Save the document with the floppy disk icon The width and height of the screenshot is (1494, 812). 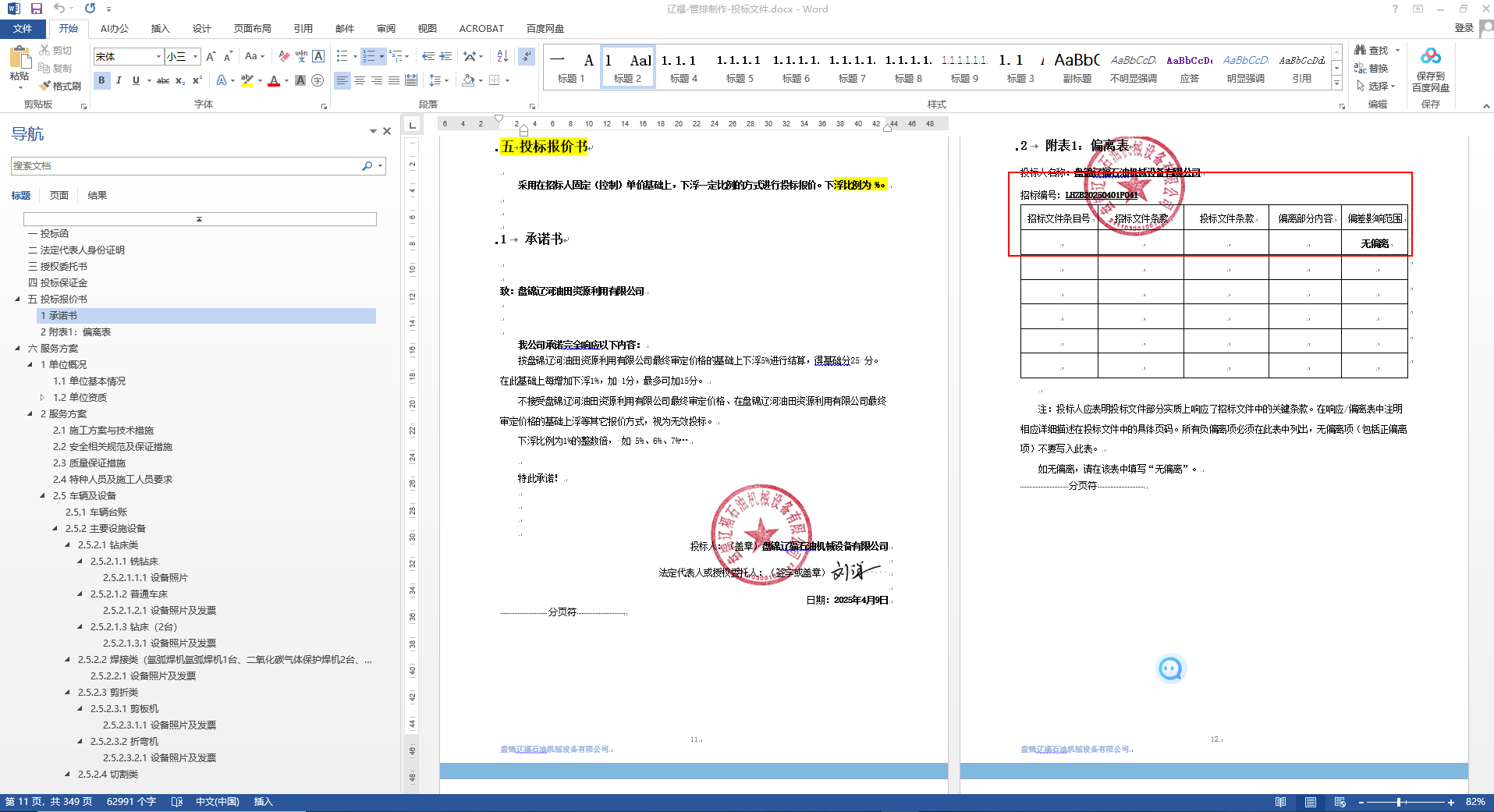[37, 9]
